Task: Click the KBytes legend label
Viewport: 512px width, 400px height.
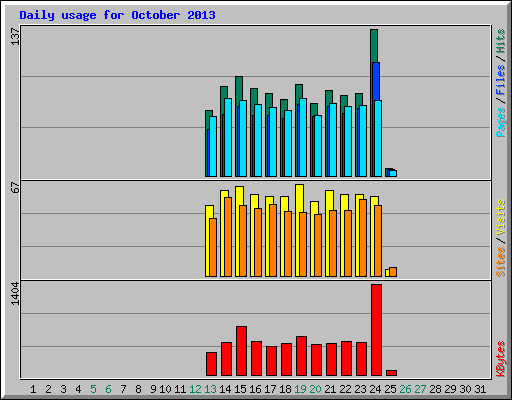Action: pyautogui.click(x=500, y=359)
